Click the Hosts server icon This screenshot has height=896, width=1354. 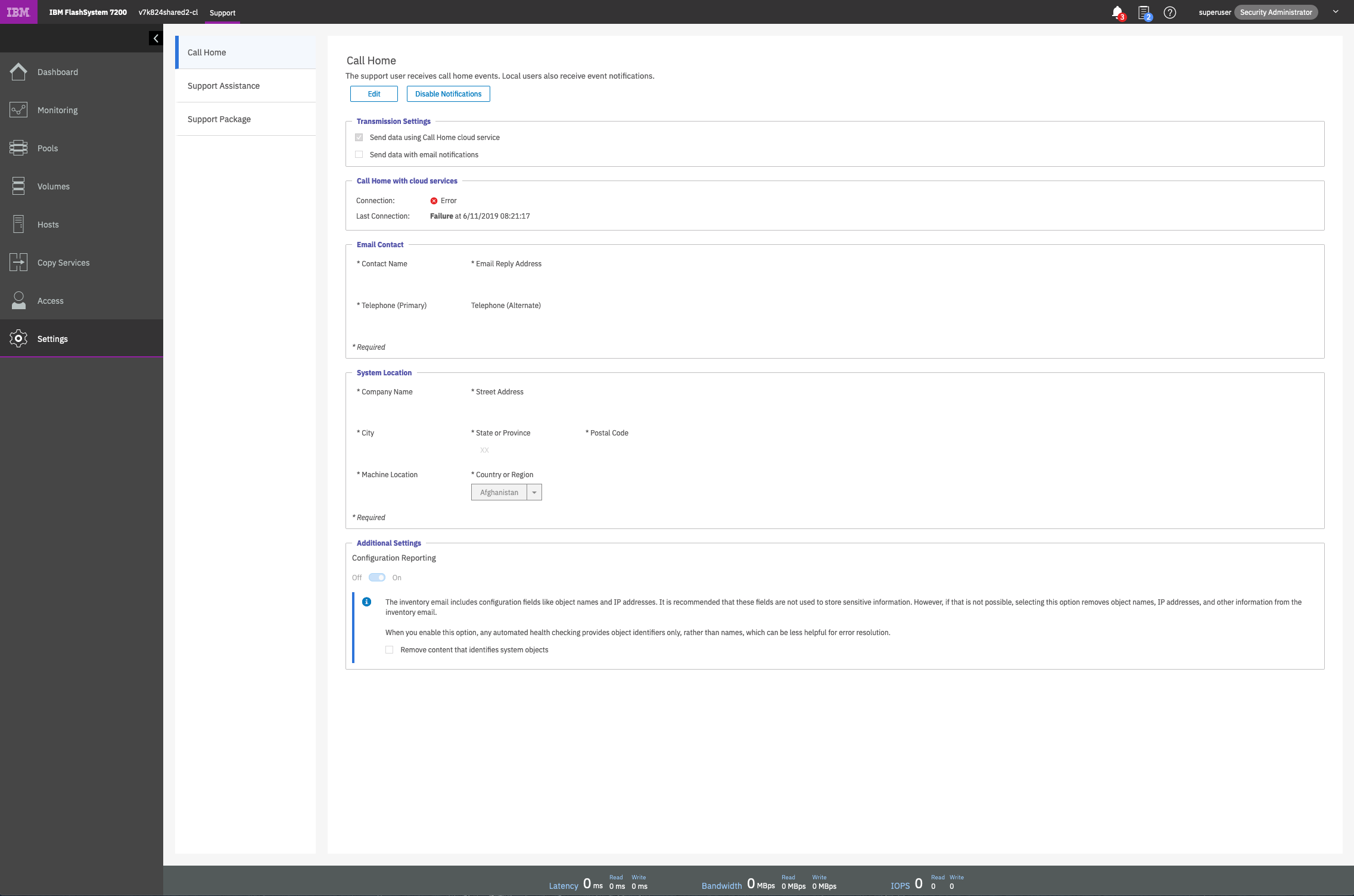pyautogui.click(x=18, y=224)
